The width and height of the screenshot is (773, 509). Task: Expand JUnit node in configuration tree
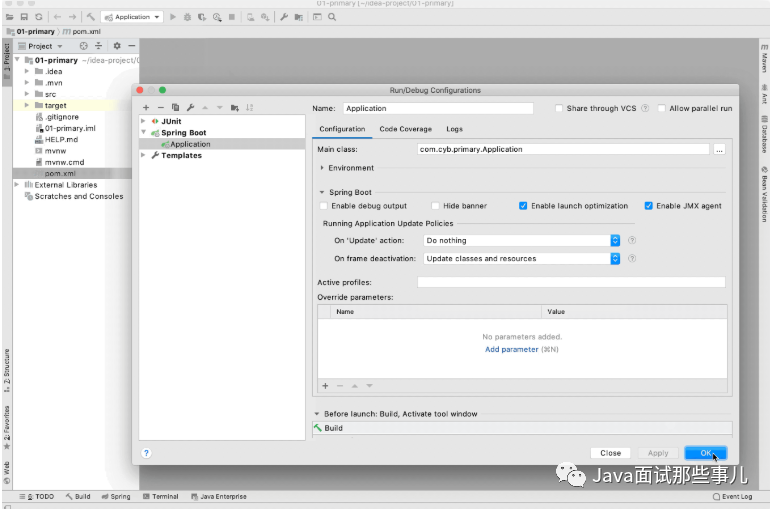point(143,121)
